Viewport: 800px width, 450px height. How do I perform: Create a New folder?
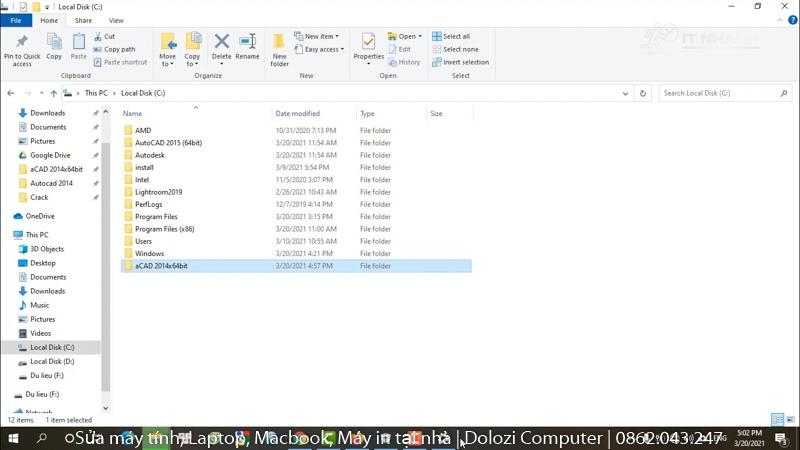[x=279, y=50]
